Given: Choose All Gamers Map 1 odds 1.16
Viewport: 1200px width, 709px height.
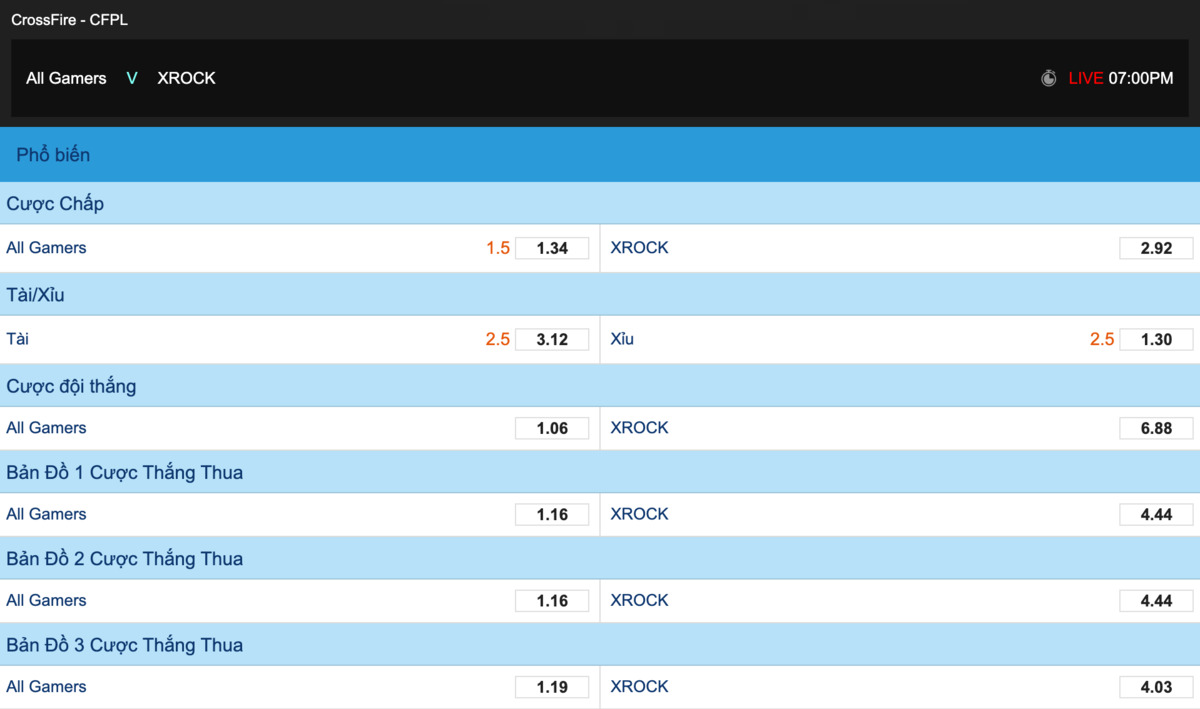Looking at the screenshot, I should click(x=552, y=514).
